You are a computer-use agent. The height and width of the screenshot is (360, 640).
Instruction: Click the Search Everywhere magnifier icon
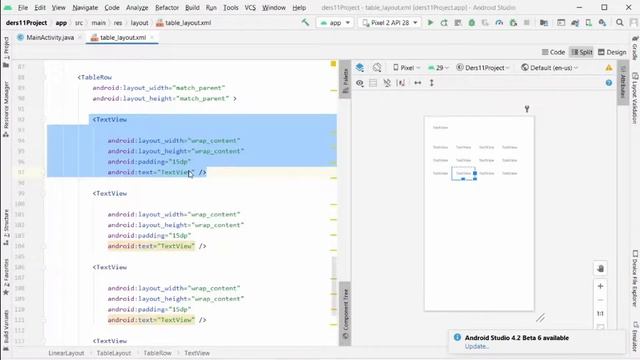click(620, 23)
